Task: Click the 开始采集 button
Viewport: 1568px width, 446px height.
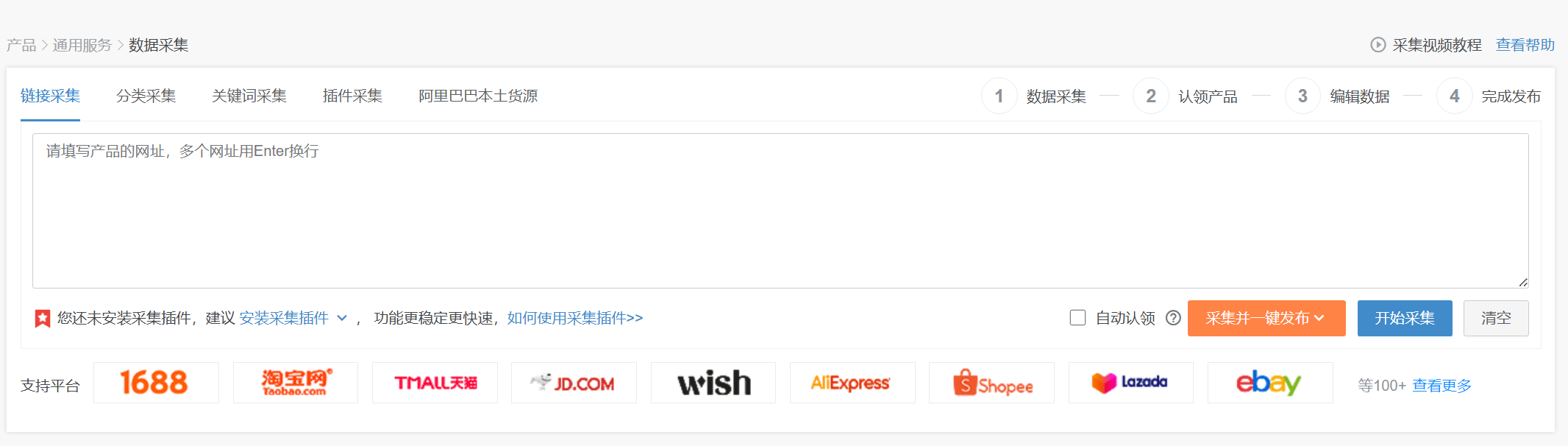Action: pos(1405,318)
